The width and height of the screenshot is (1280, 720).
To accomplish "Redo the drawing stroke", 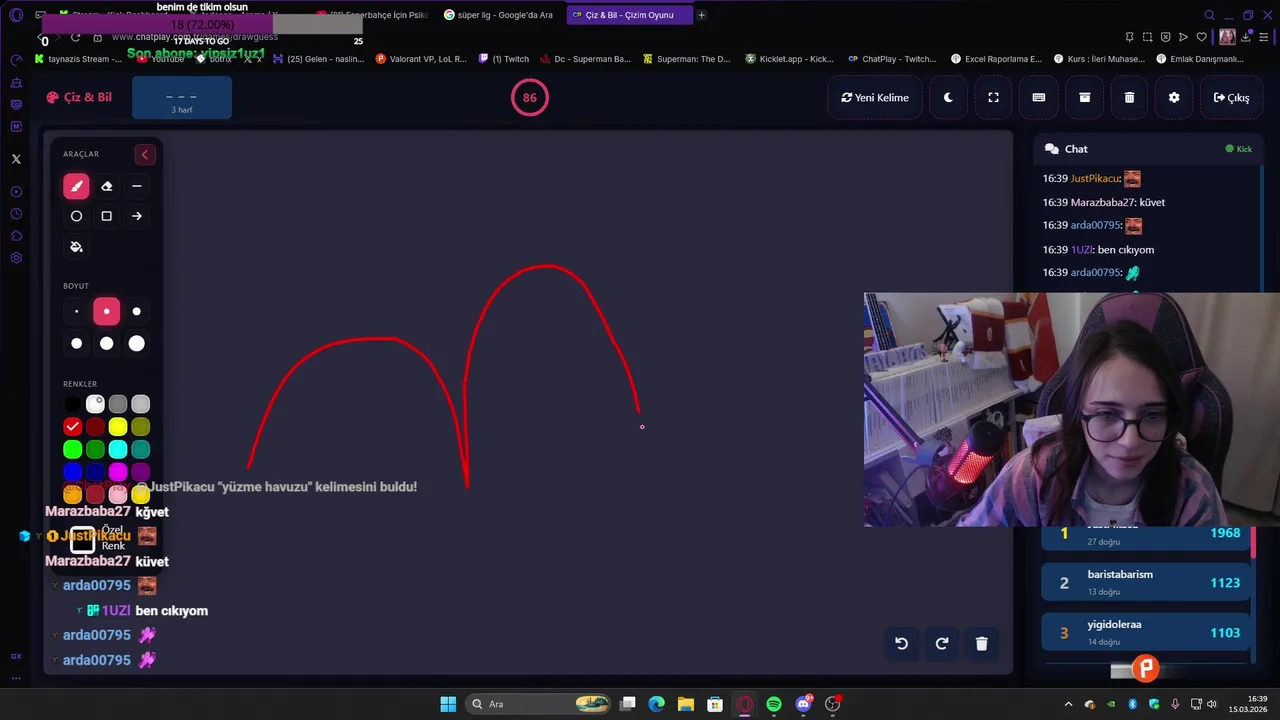I will coord(942,644).
